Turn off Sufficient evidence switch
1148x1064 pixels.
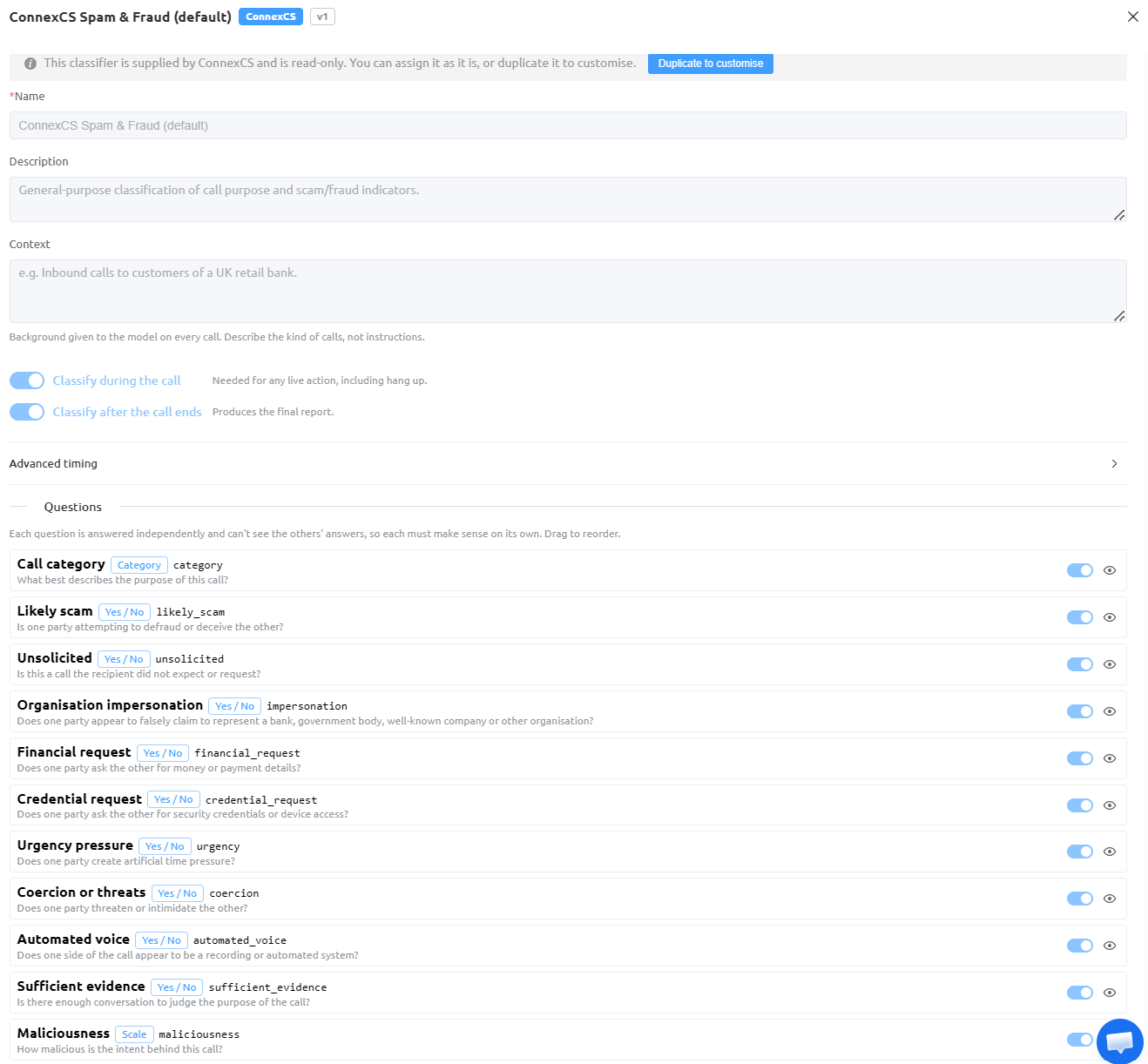point(1080,993)
